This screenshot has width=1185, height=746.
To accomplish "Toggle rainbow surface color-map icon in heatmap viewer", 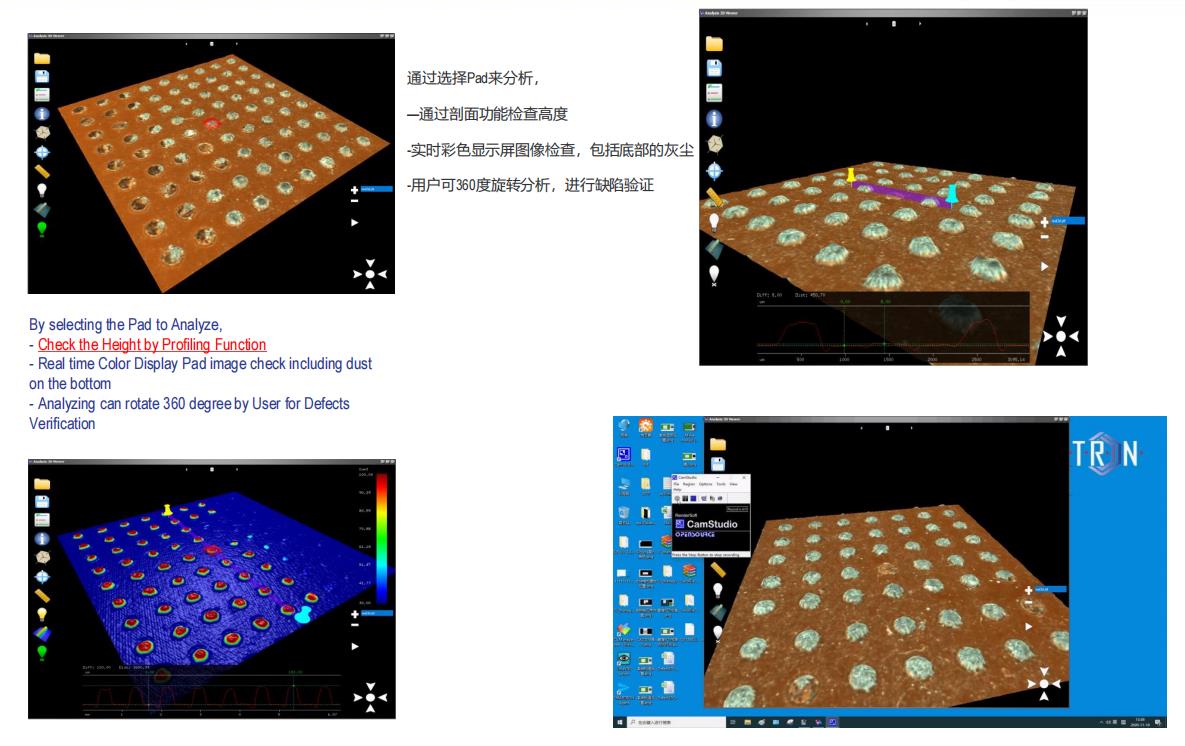I will pyautogui.click(x=42, y=633).
